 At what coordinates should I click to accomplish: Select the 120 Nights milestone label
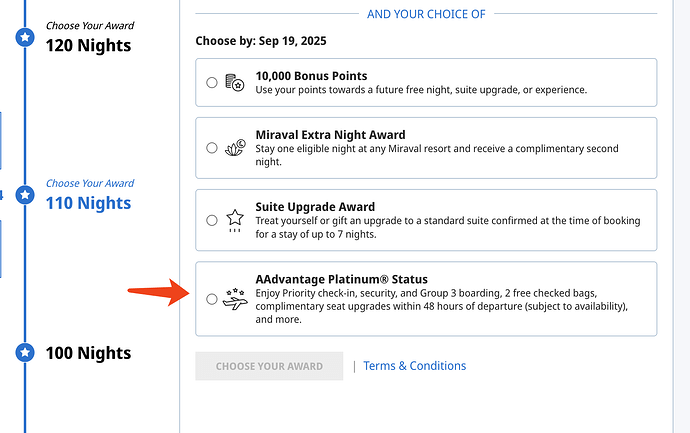coord(88,45)
